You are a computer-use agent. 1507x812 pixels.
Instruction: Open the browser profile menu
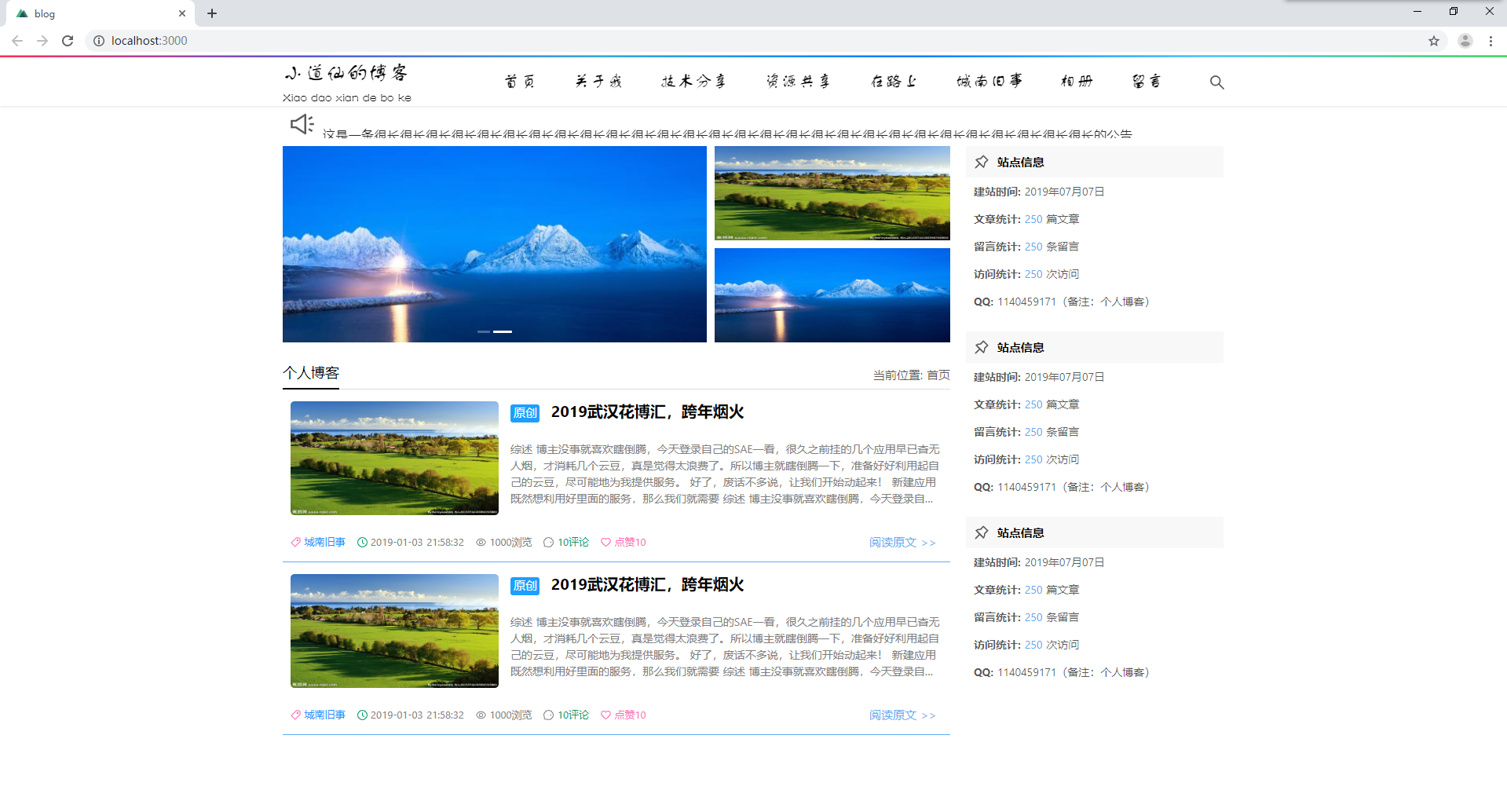click(x=1464, y=40)
